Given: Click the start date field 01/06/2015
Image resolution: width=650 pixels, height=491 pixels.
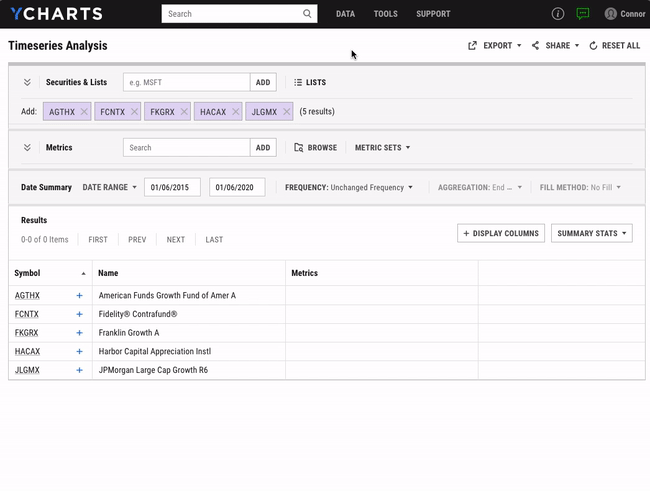Looking at the screenshot, I should coord(172,187).
